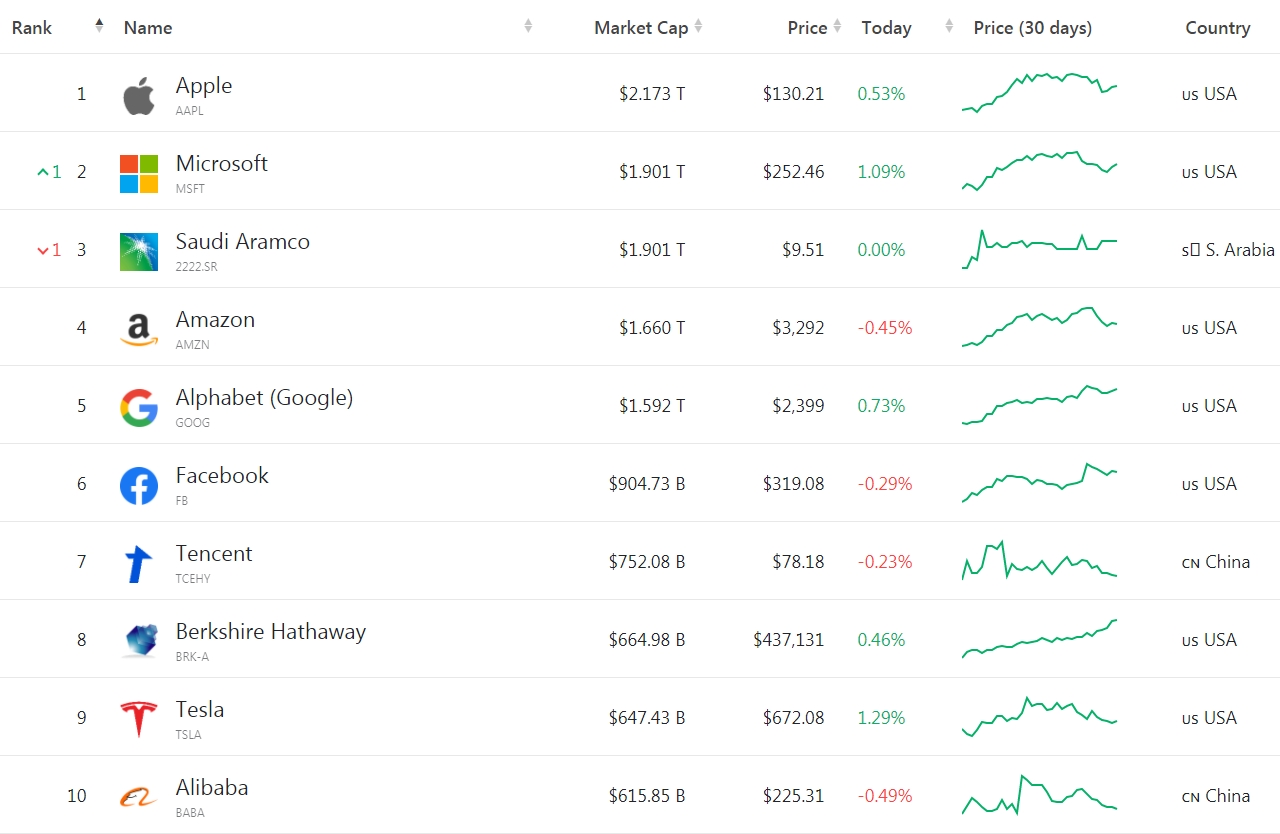Click the Rank column header

coord(32,28)
